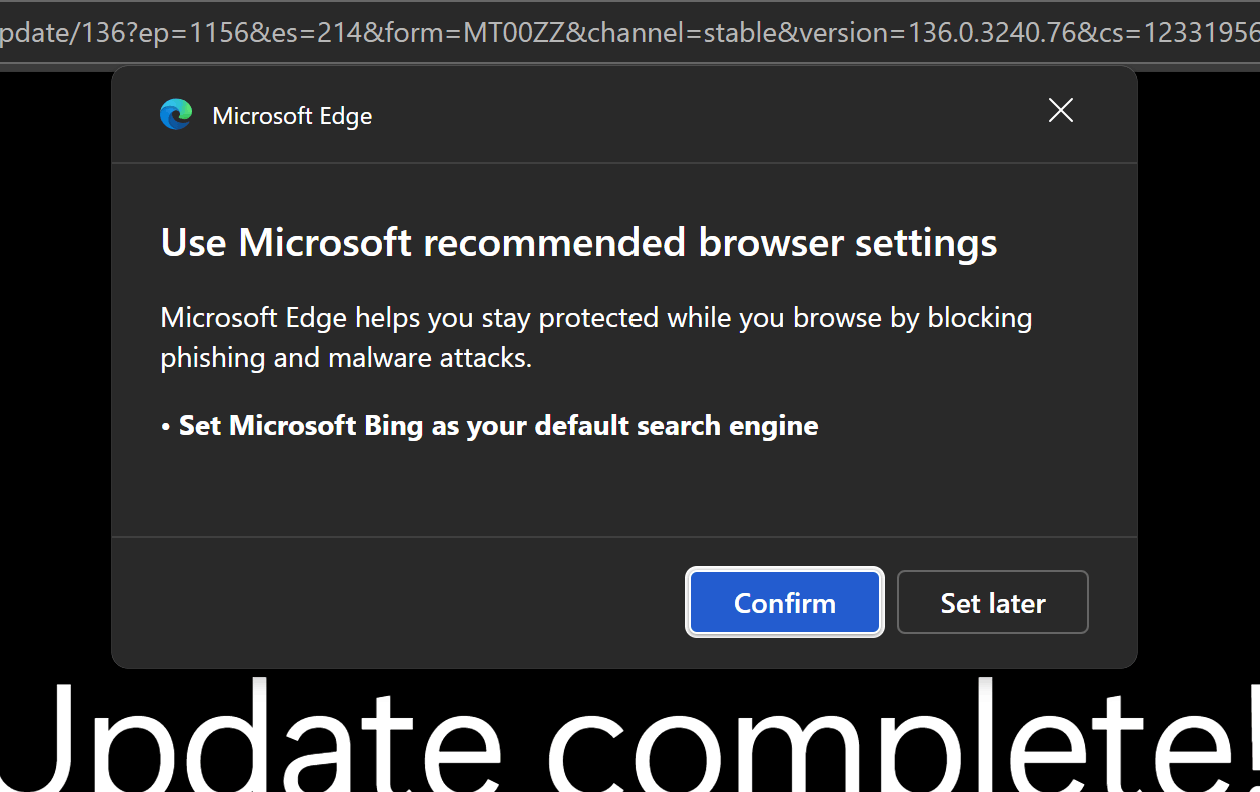Select the Microsoft Edge dialog title text

[292, 116]
